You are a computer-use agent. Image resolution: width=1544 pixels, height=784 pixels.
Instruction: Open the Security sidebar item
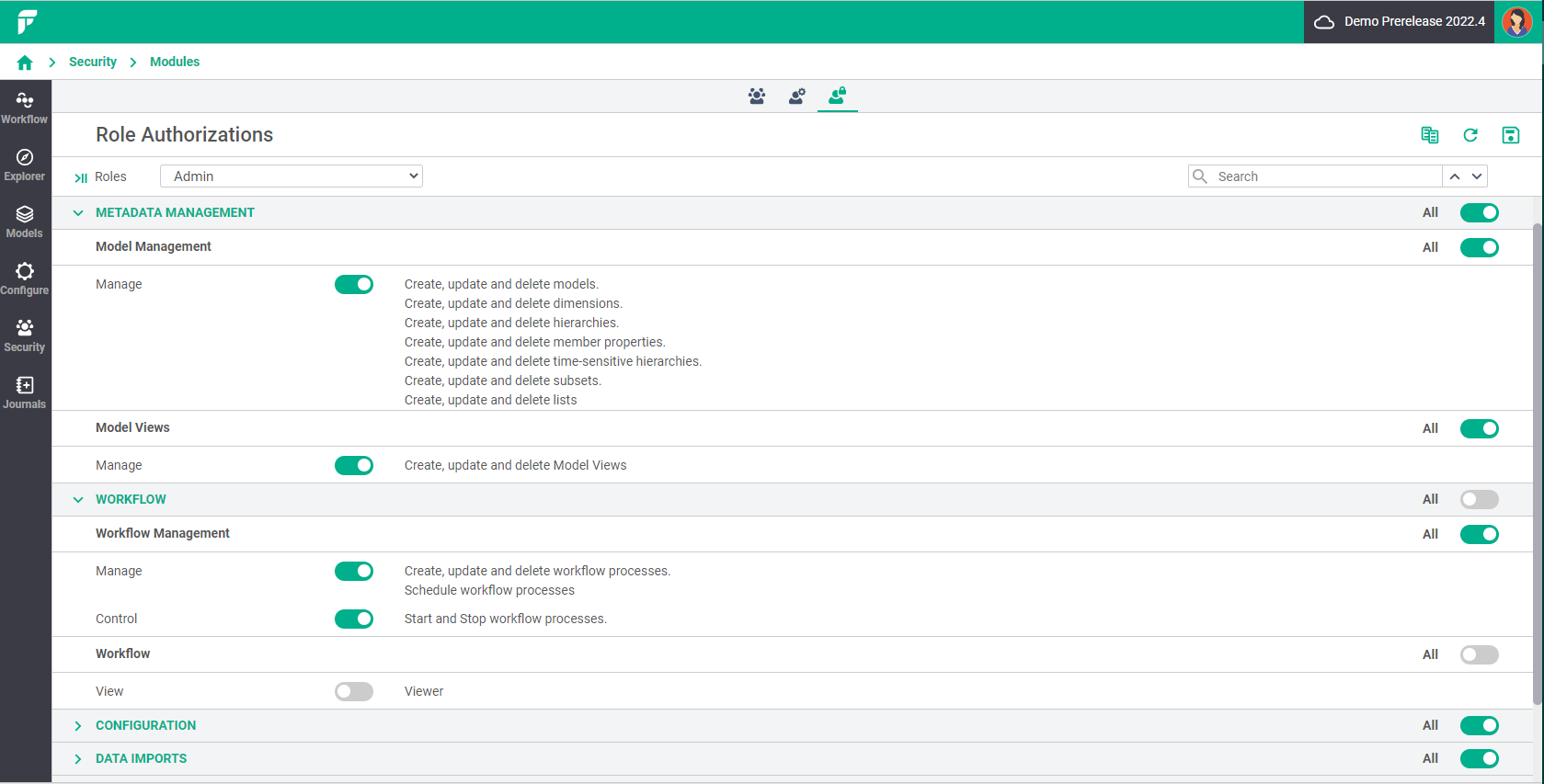click(x=25, y=335)
